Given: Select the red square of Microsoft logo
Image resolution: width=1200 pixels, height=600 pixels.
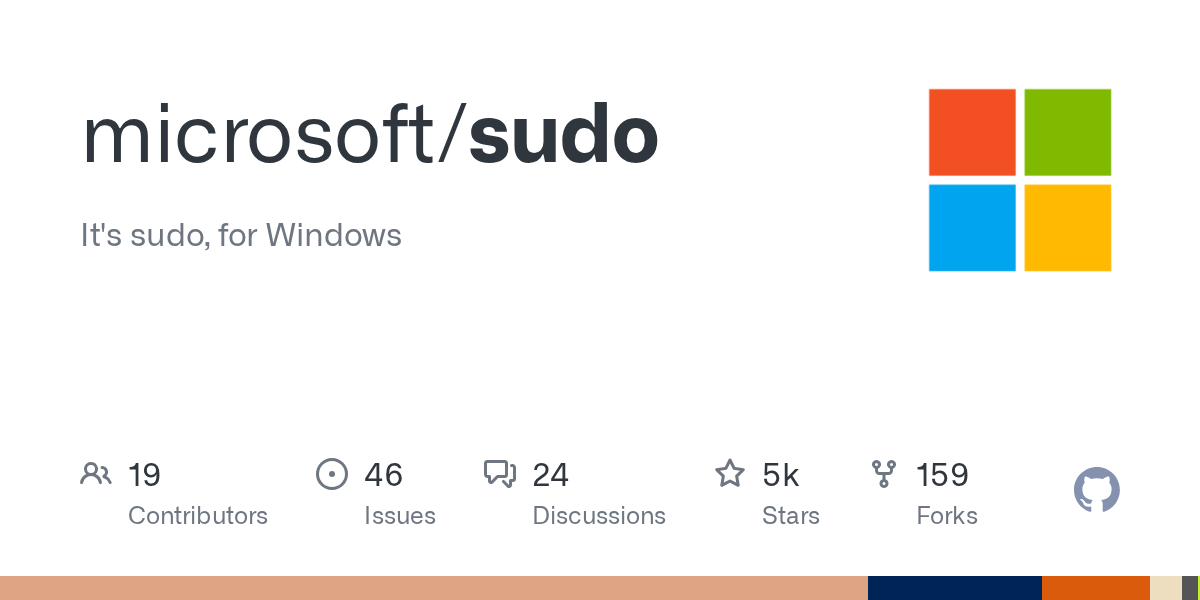Looking at the screenshot, I should [972, 132].
